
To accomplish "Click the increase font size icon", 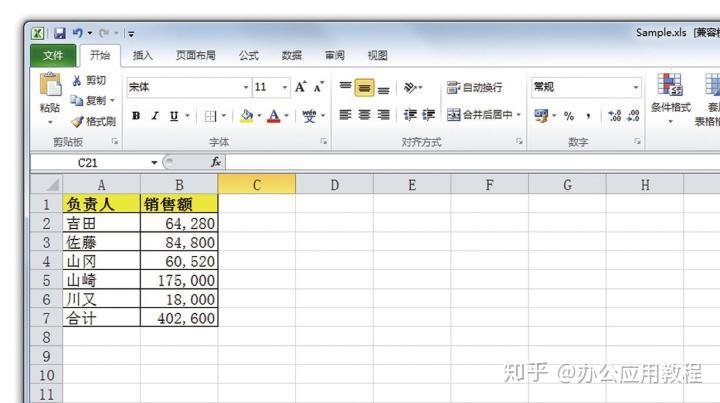I will (x=301, y=87).
